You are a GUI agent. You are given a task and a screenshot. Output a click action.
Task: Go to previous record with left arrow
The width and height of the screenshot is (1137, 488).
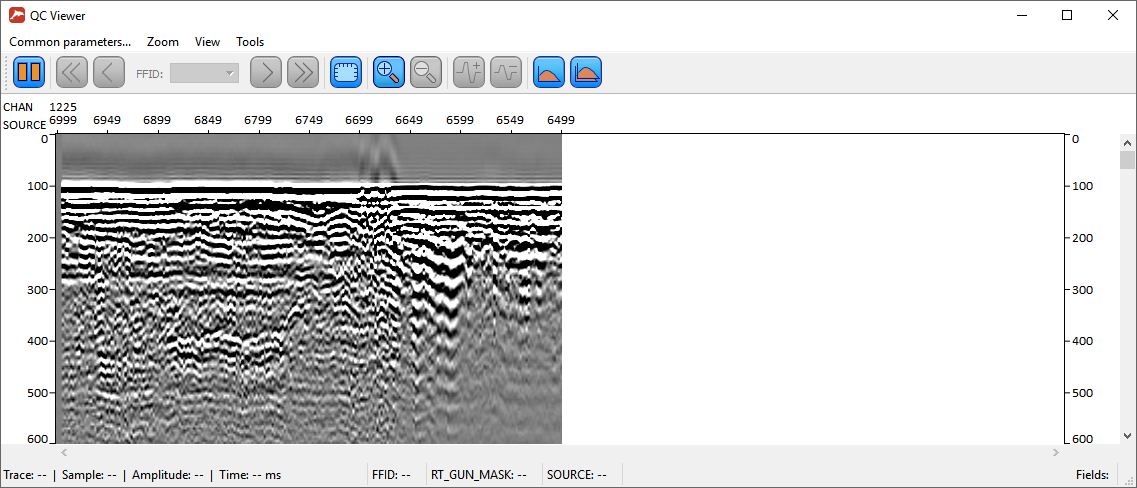point(109,73)
